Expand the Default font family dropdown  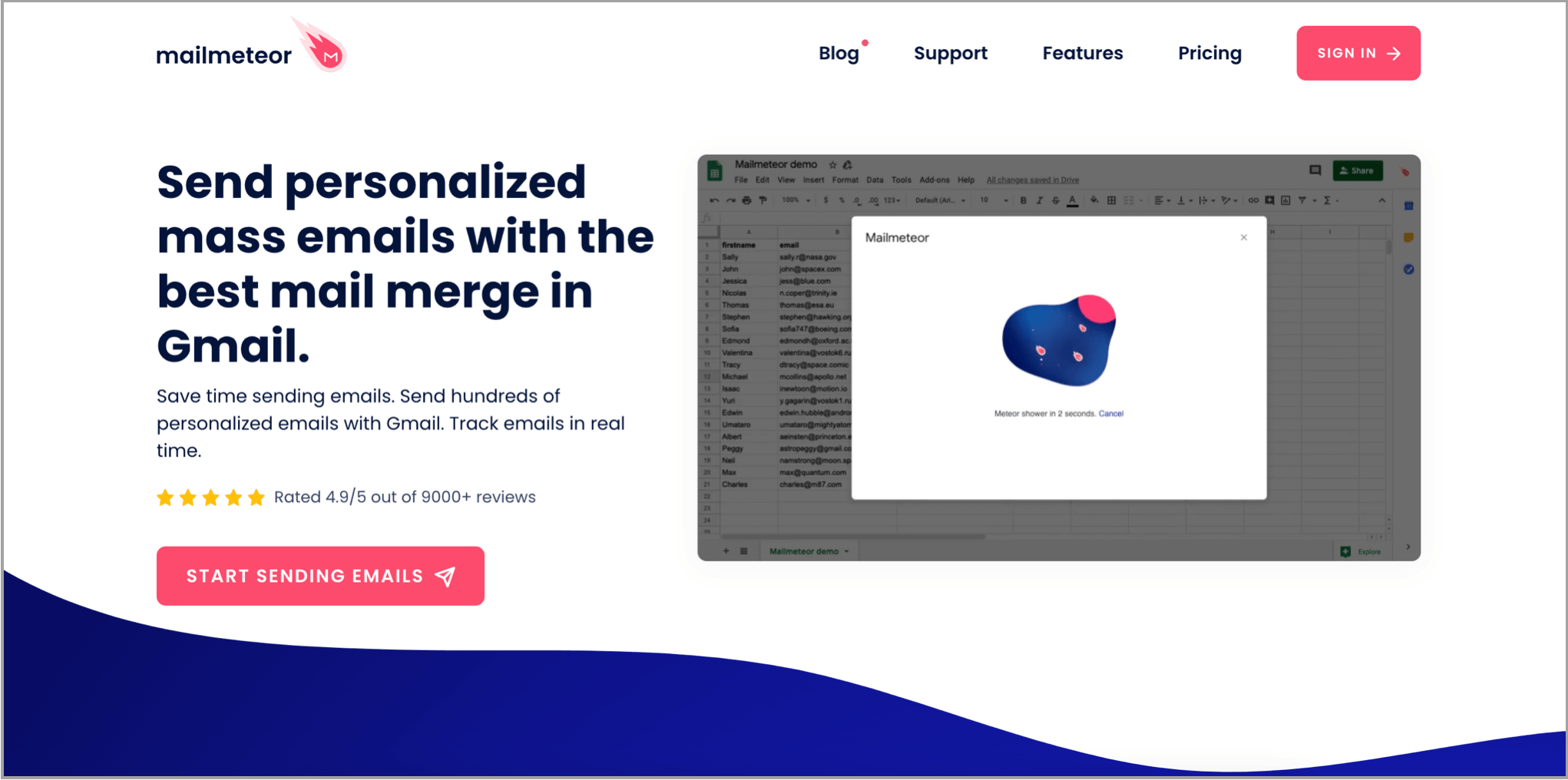(x=940, y=200)
